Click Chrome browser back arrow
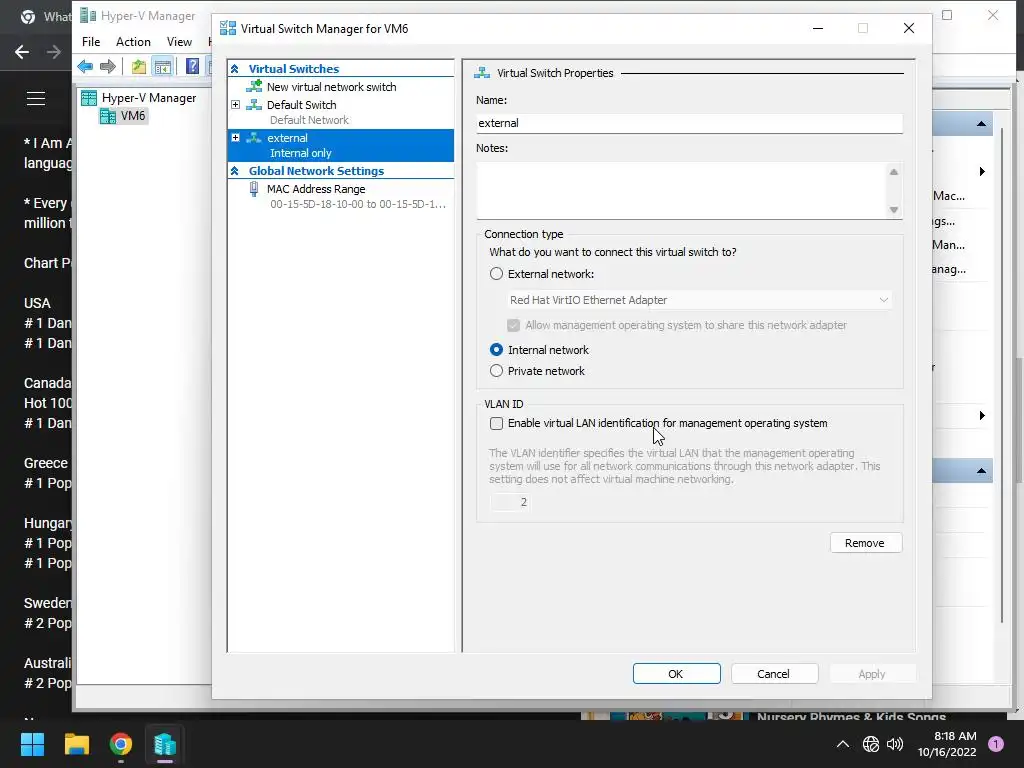1024x768 pixels. coord(22,52)
